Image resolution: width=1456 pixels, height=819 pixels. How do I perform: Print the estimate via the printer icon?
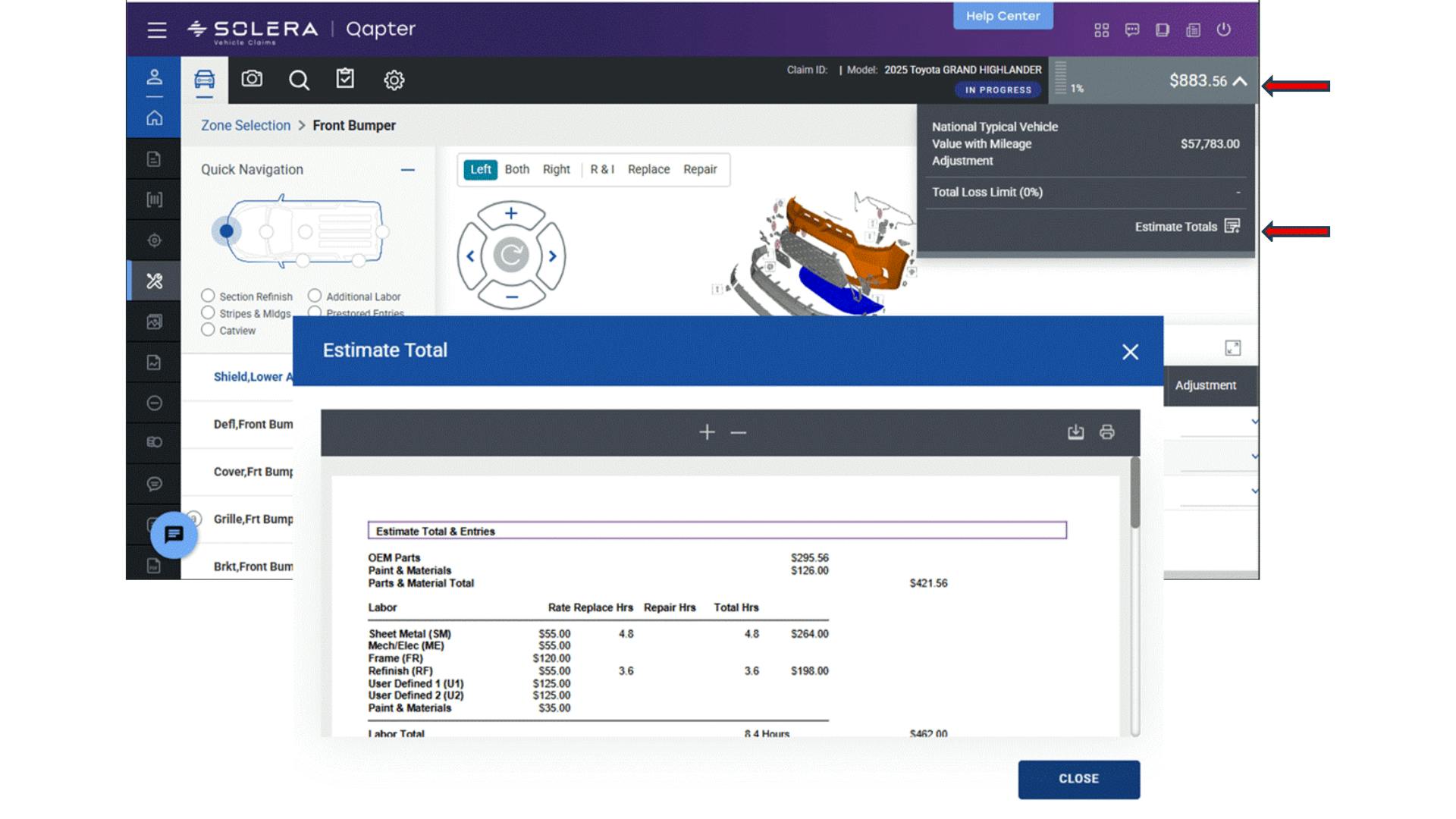(1107, 431)
